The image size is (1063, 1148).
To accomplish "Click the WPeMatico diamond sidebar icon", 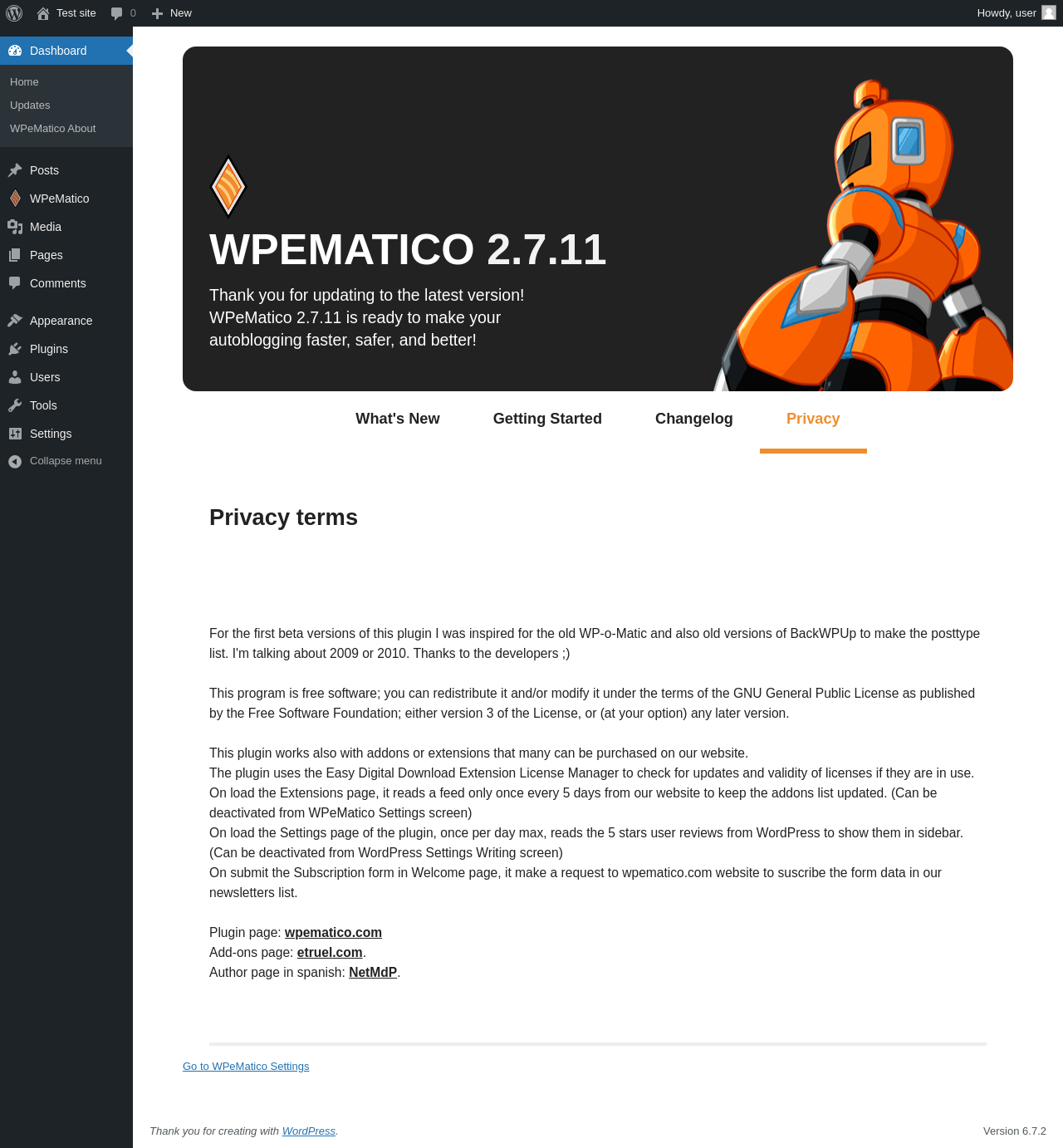I will click(x=15, y=199).
